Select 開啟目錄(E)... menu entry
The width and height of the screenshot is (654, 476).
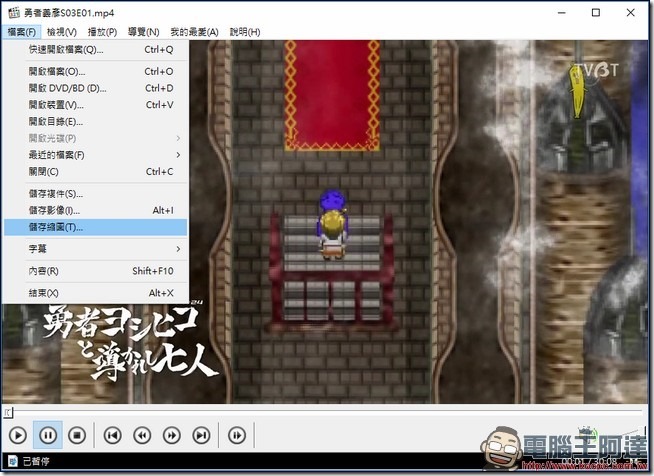pos(96,121)
